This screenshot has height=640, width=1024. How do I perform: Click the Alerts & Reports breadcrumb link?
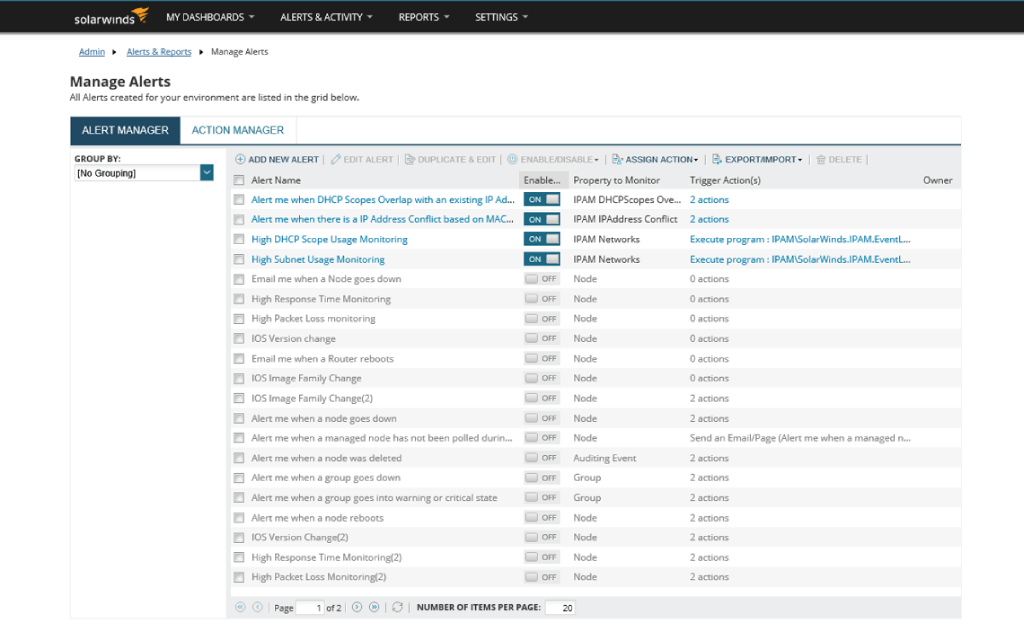159,52
